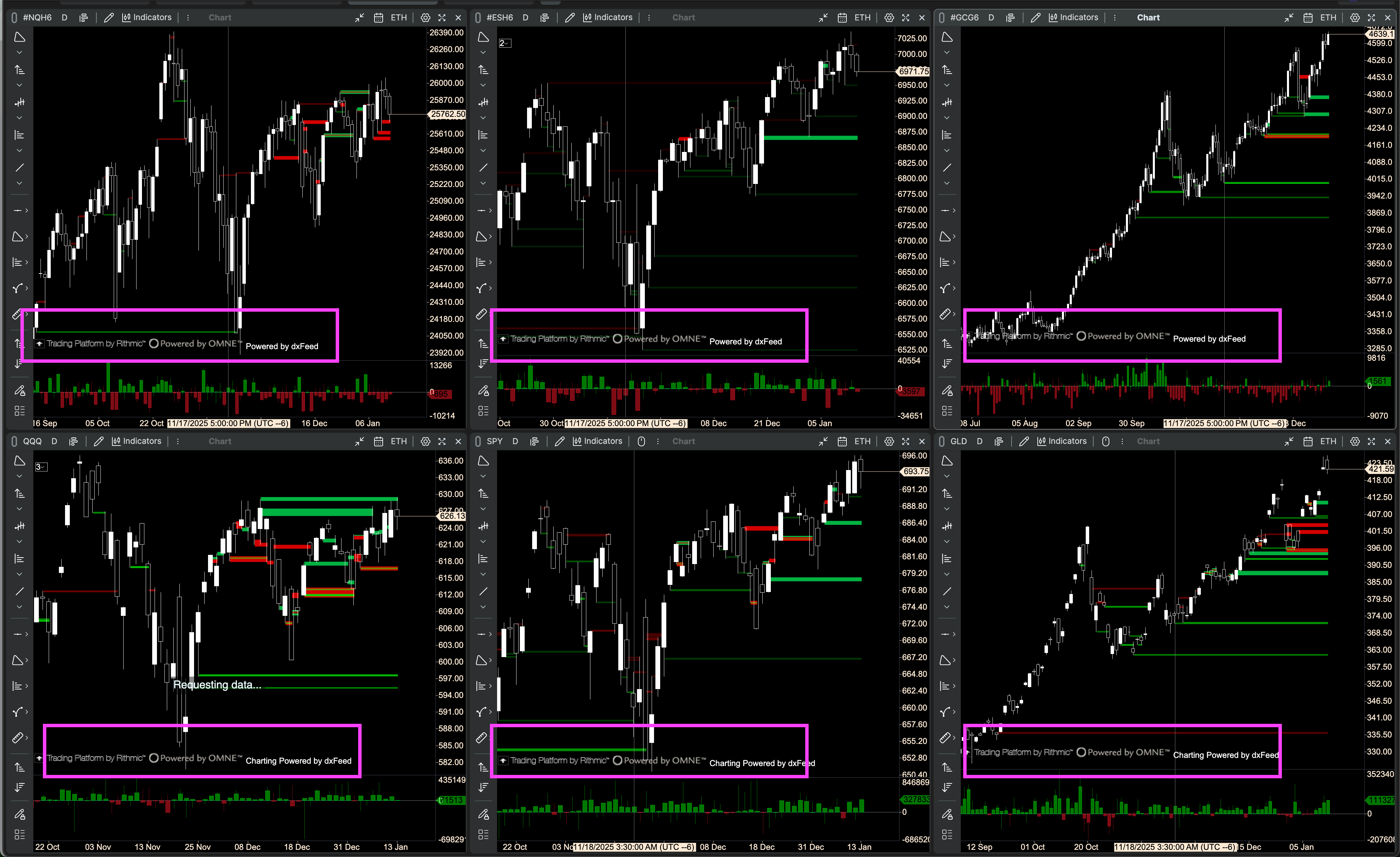Click the 25762.50 price marker on NQH6 axis
This screenshot has height=857, width=1400.
447,114
